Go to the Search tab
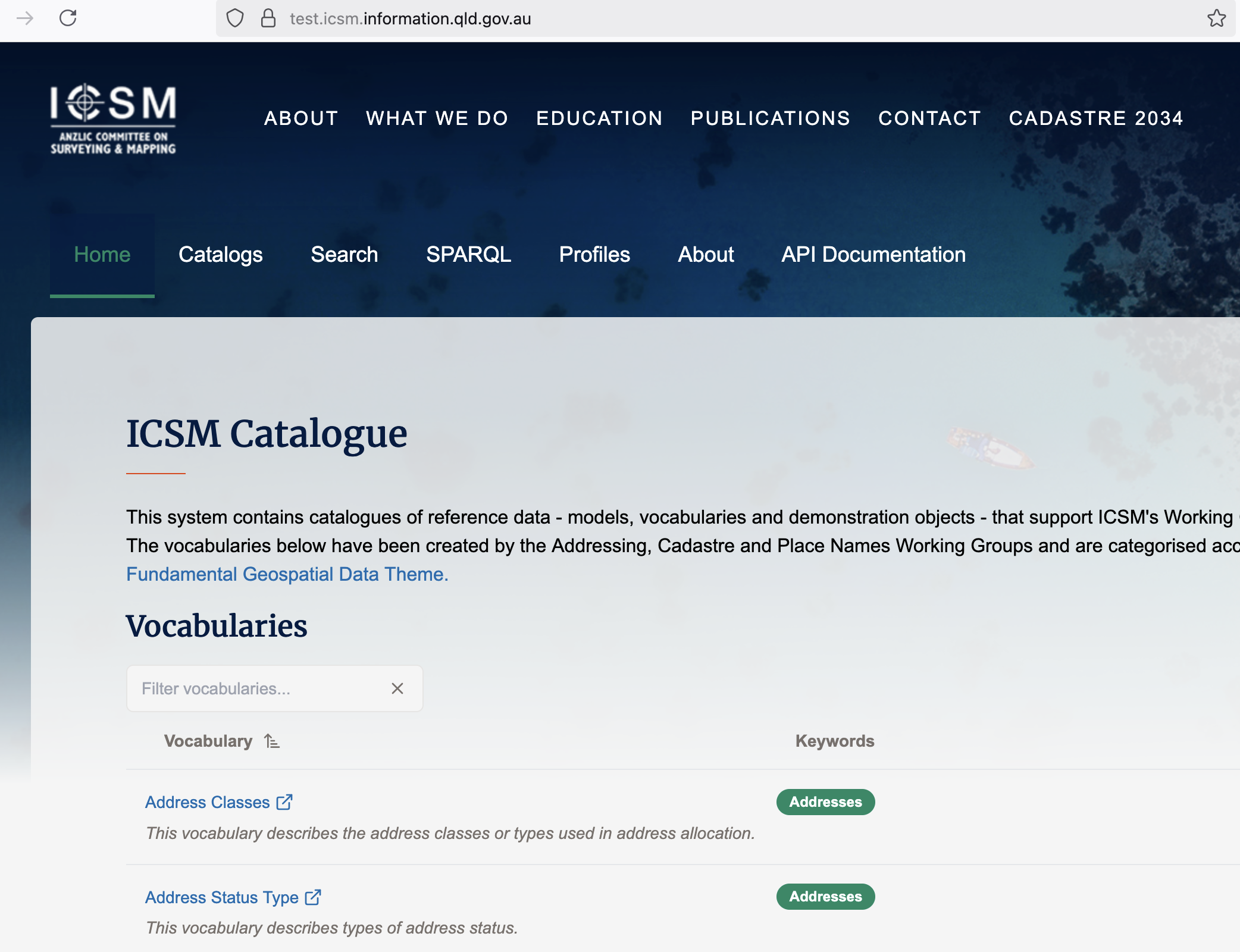The width and height of the screenshot is (1240, 952). click(345, 255)
